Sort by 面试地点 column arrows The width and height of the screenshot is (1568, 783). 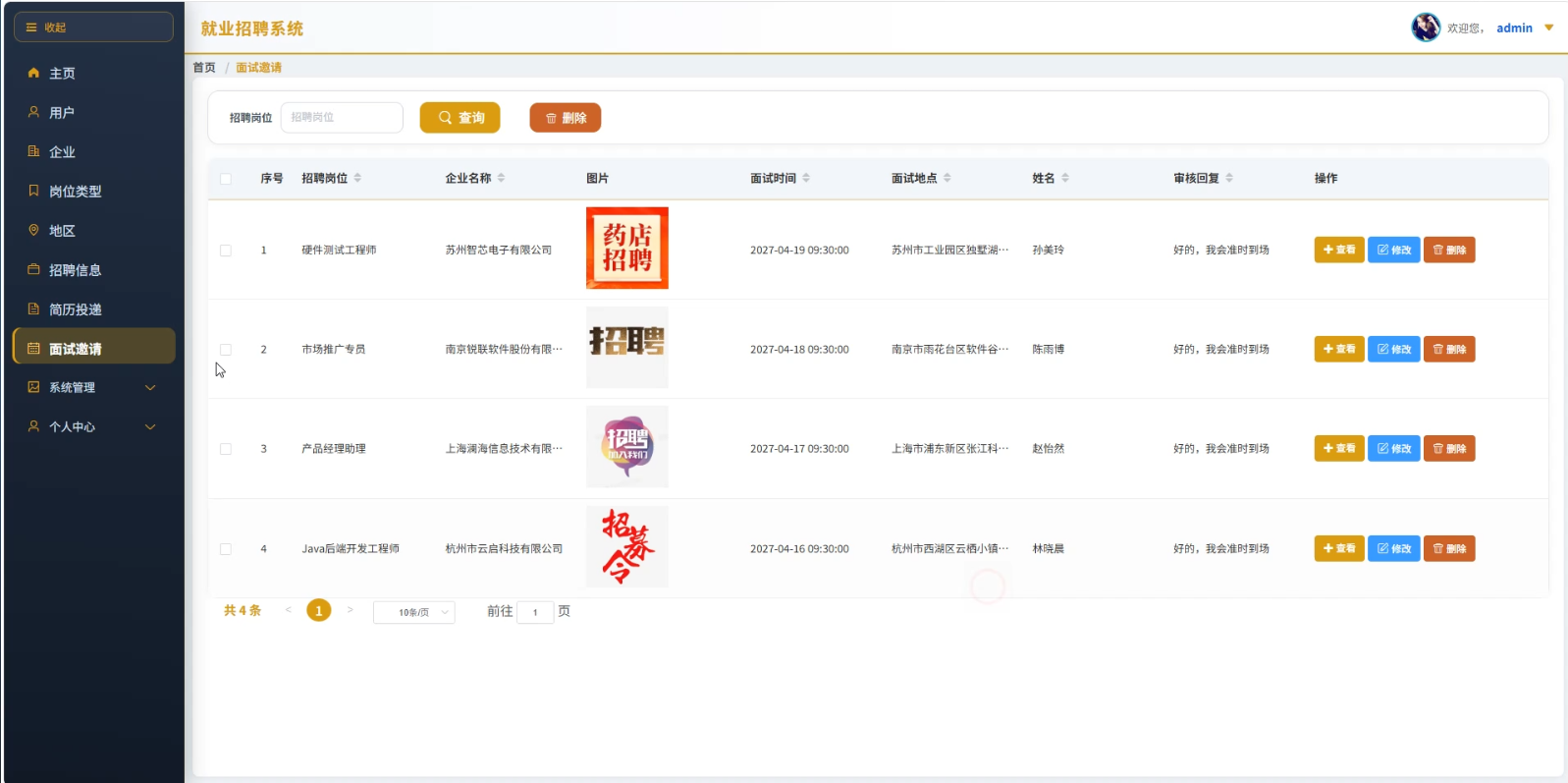pyautogui.click(x=946, y=178)
